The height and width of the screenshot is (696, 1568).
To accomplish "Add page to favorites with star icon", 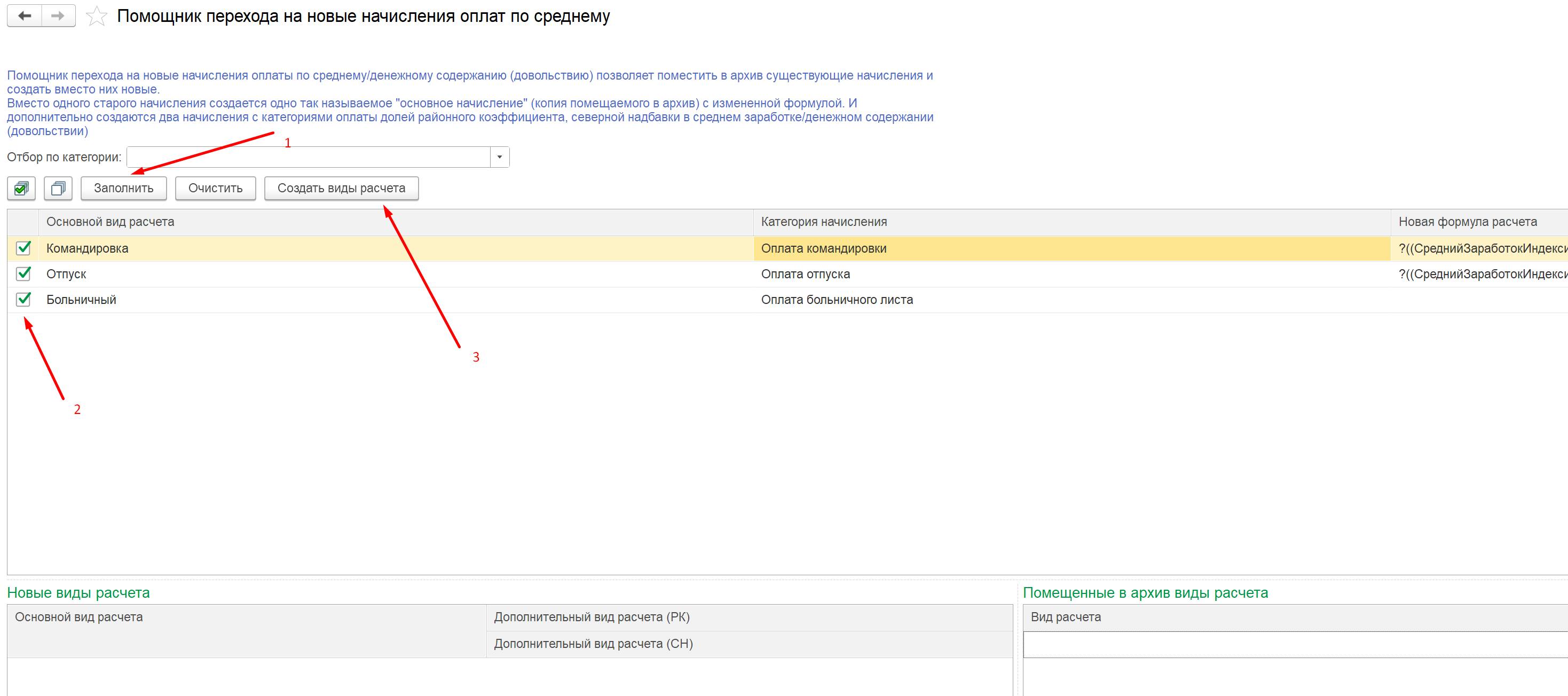I will [96, 17].
